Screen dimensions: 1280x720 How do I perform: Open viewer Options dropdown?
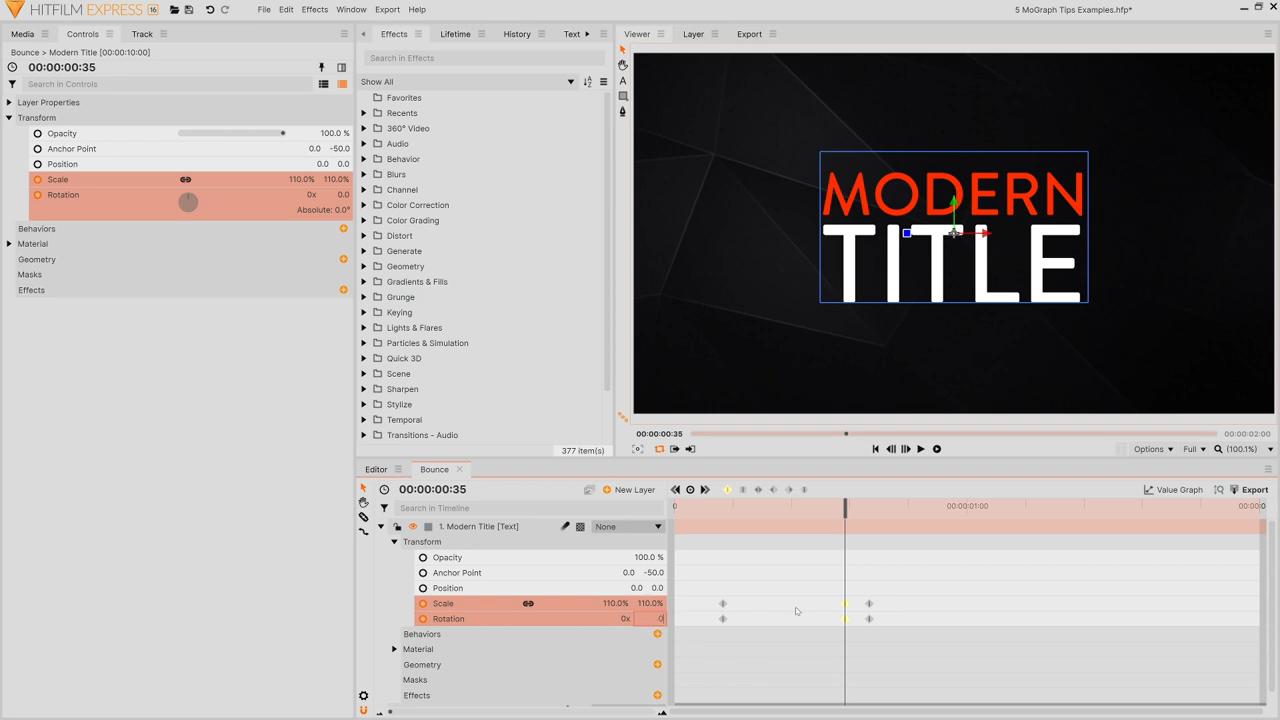click(x=1153, y=449)
